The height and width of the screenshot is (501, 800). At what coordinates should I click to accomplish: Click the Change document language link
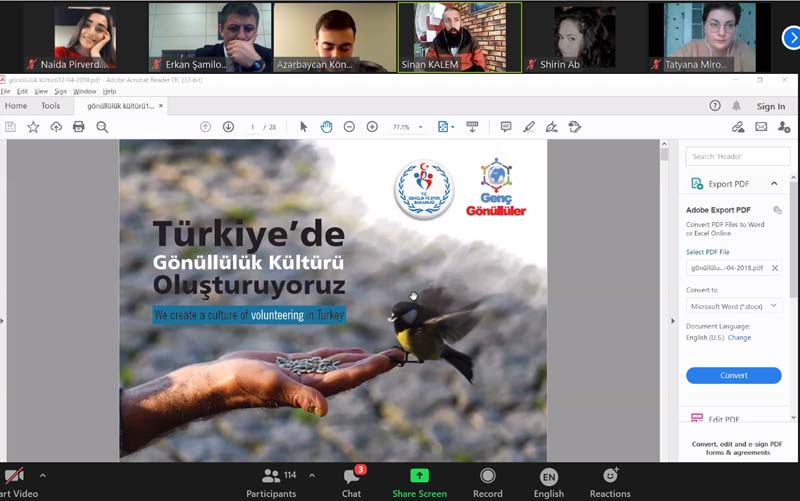[x=739, y=338]
